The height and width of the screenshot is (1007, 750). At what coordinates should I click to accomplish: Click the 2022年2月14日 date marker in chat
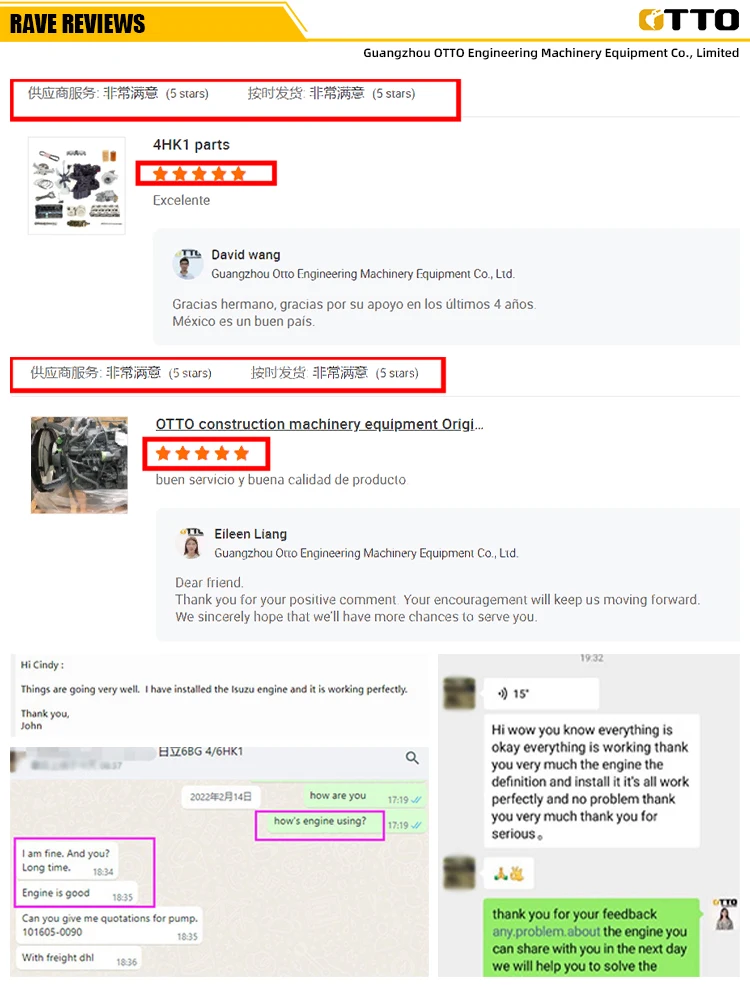point(220,797)
